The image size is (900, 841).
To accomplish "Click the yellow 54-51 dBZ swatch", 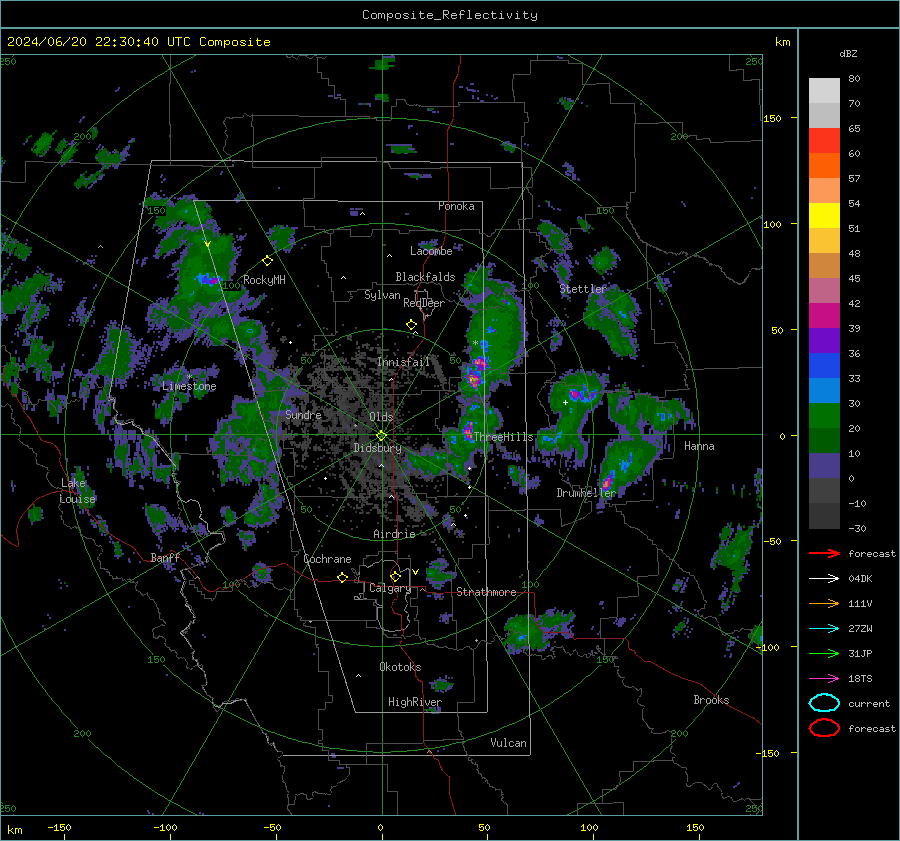I will pyautogui.click(x=824, y=216).
